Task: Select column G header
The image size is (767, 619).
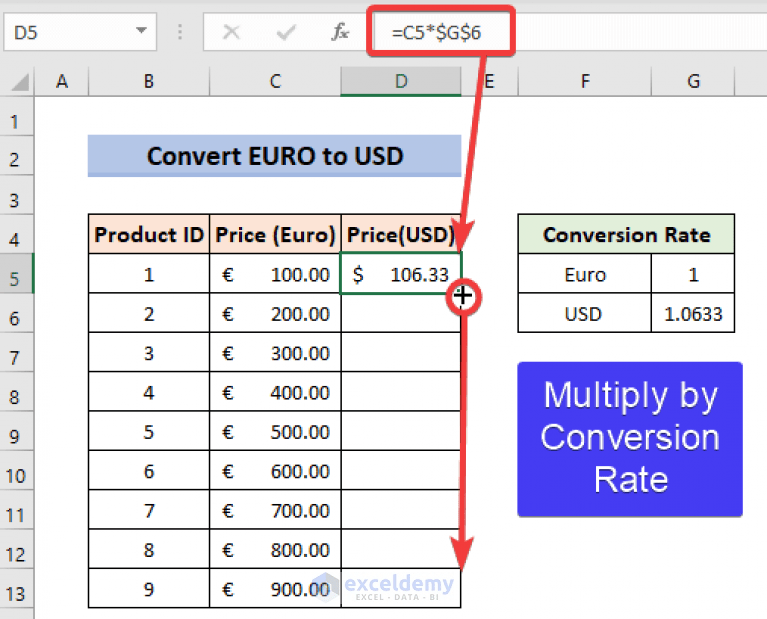Action: click(693, 81)
